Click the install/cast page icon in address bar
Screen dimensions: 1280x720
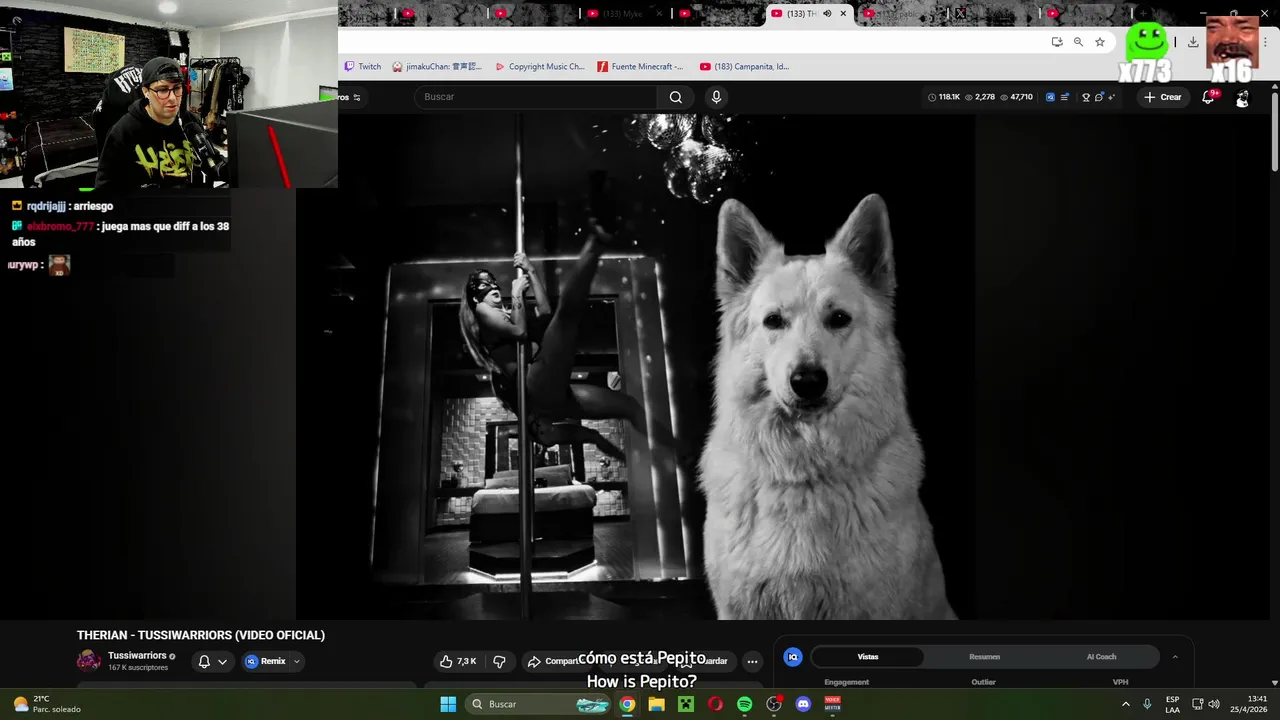(1057, 42)
